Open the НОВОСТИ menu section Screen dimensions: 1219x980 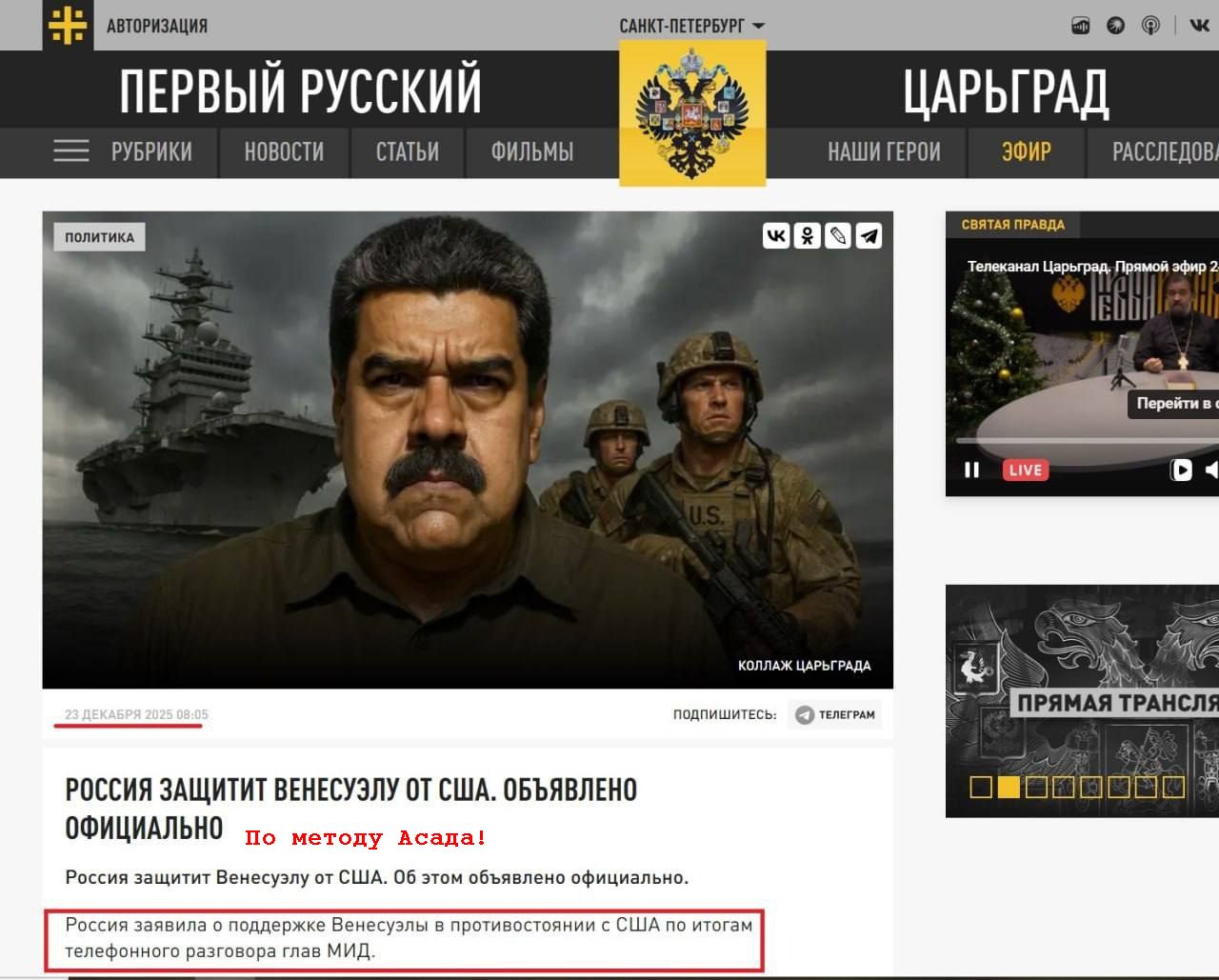pos(285,150)
